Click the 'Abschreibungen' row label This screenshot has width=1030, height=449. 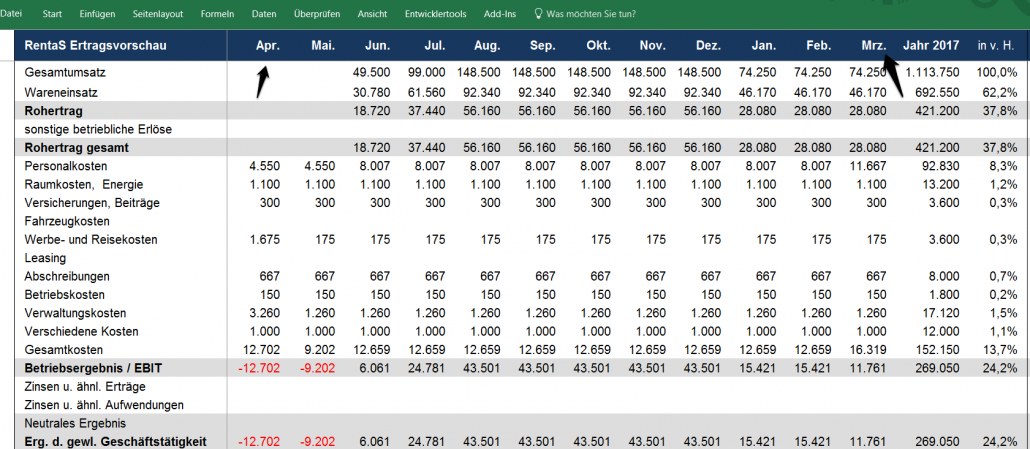[66, 276]
